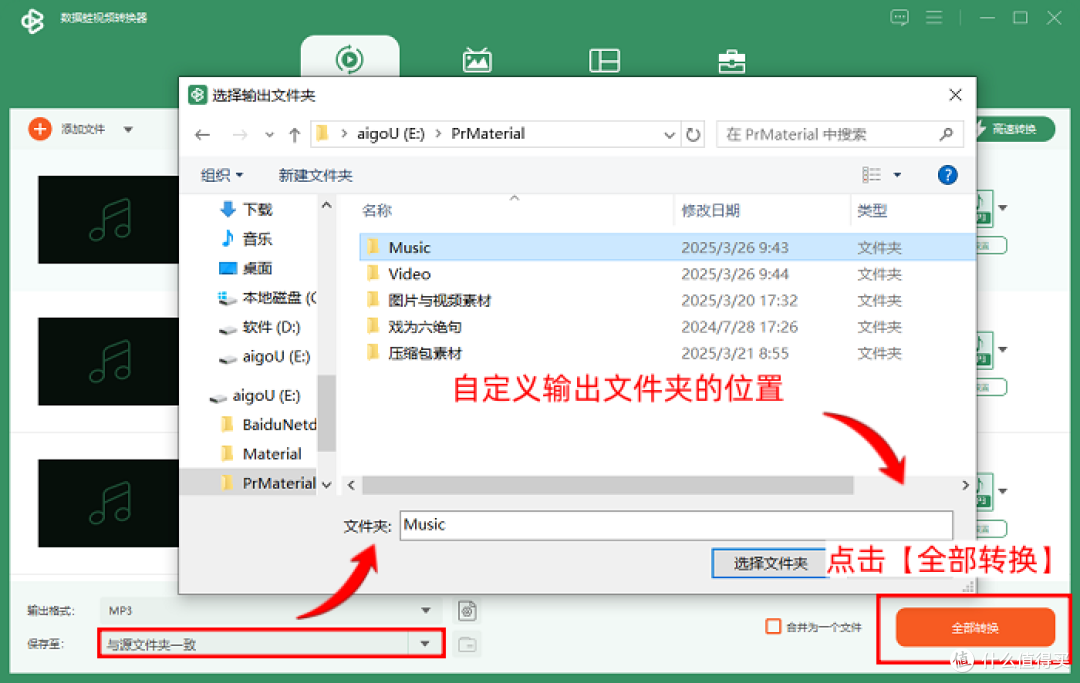Refresh the current folder view
This screenshot has width=1080, height=683.
[693, 135]
